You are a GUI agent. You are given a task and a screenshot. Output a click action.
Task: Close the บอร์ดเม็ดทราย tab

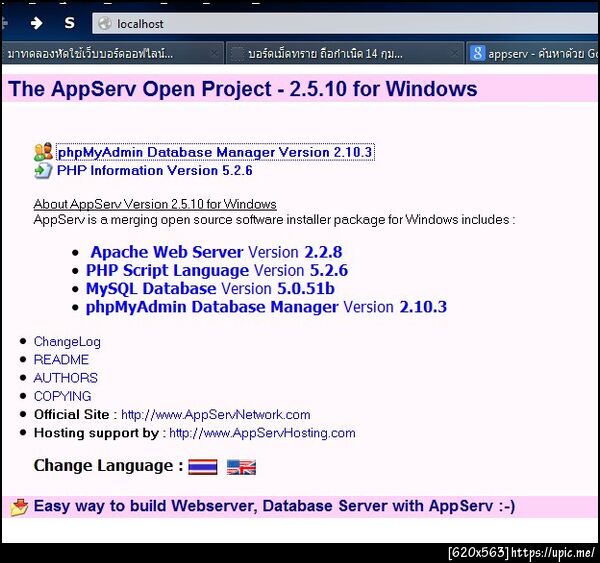tap(454, 53)
